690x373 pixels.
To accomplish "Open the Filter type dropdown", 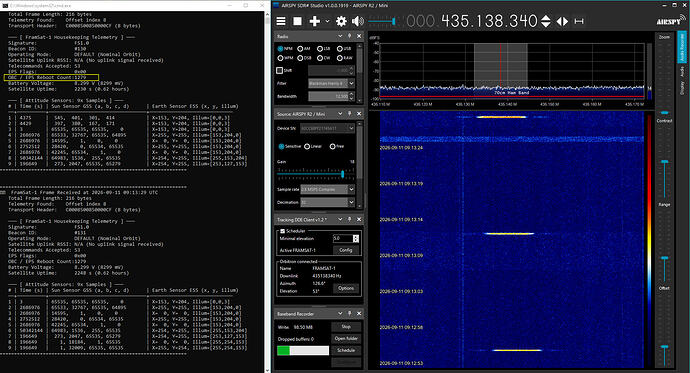I will pyautogui.click(x=331, y=83).
